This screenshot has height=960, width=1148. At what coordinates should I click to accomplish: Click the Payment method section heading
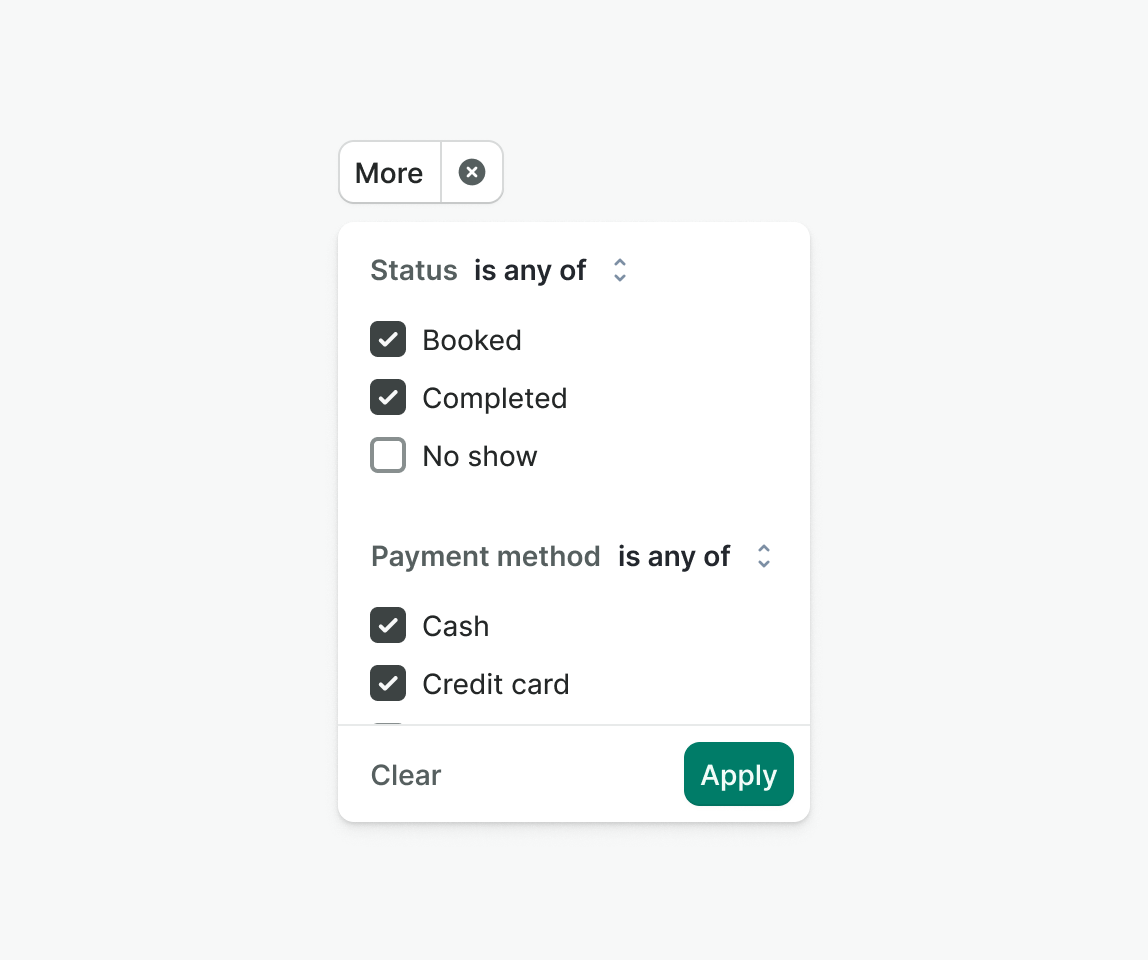(x=486, y=556)
